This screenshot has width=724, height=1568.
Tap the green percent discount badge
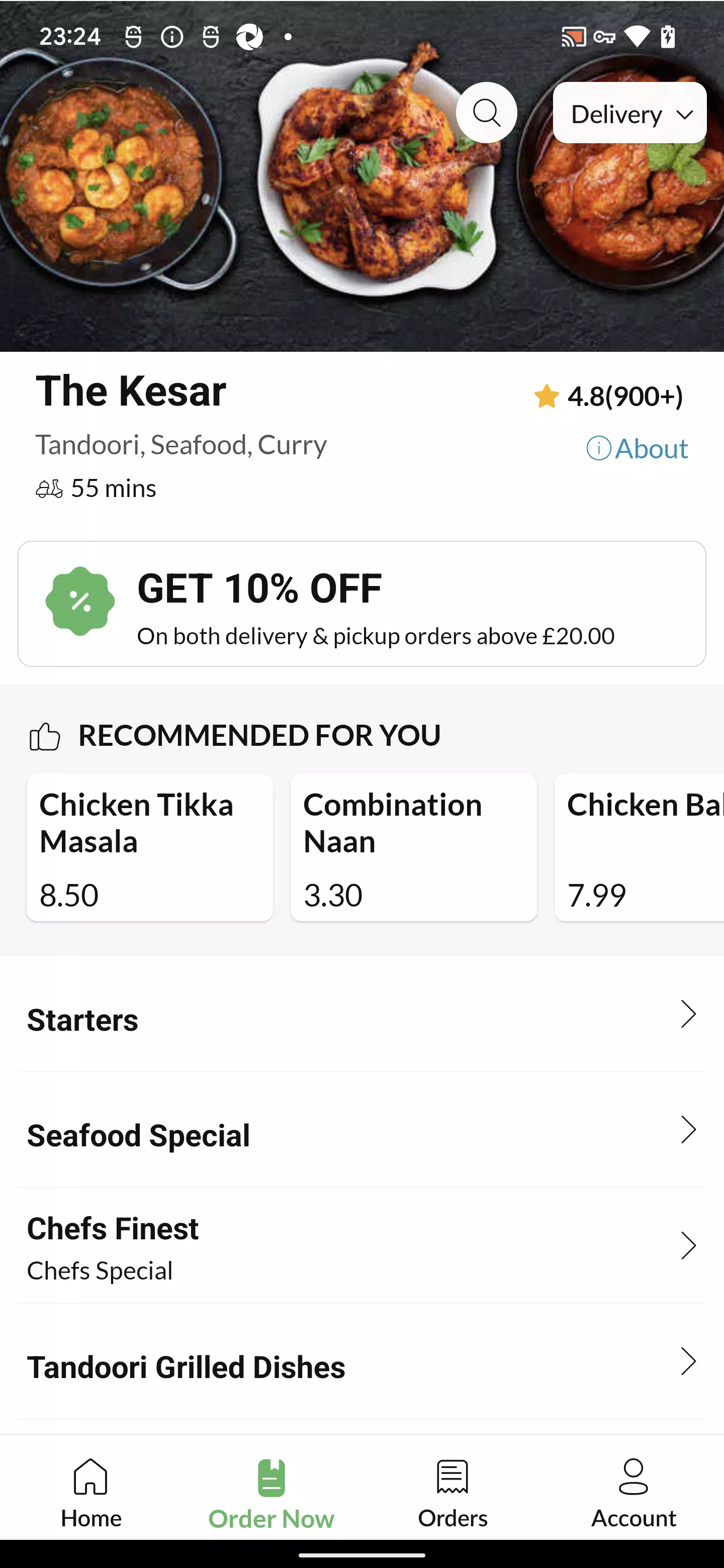80,602
